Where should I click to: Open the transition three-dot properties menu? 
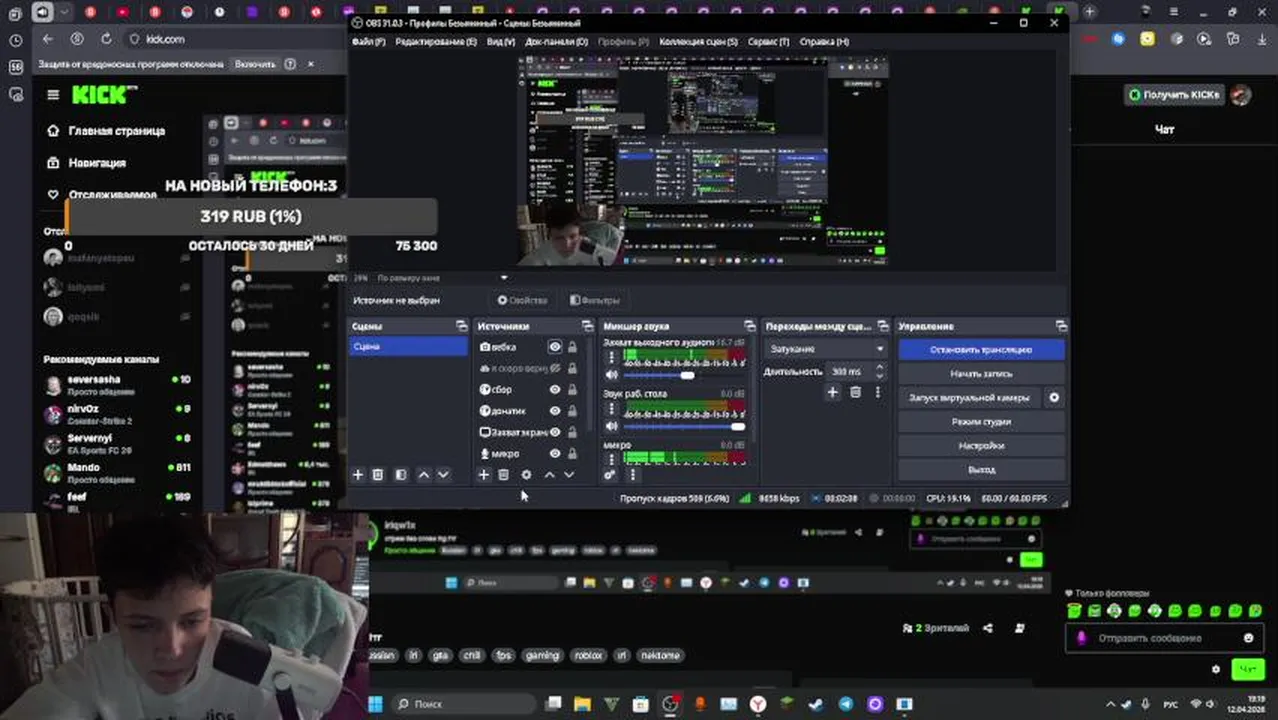click(x=877, y=393)
